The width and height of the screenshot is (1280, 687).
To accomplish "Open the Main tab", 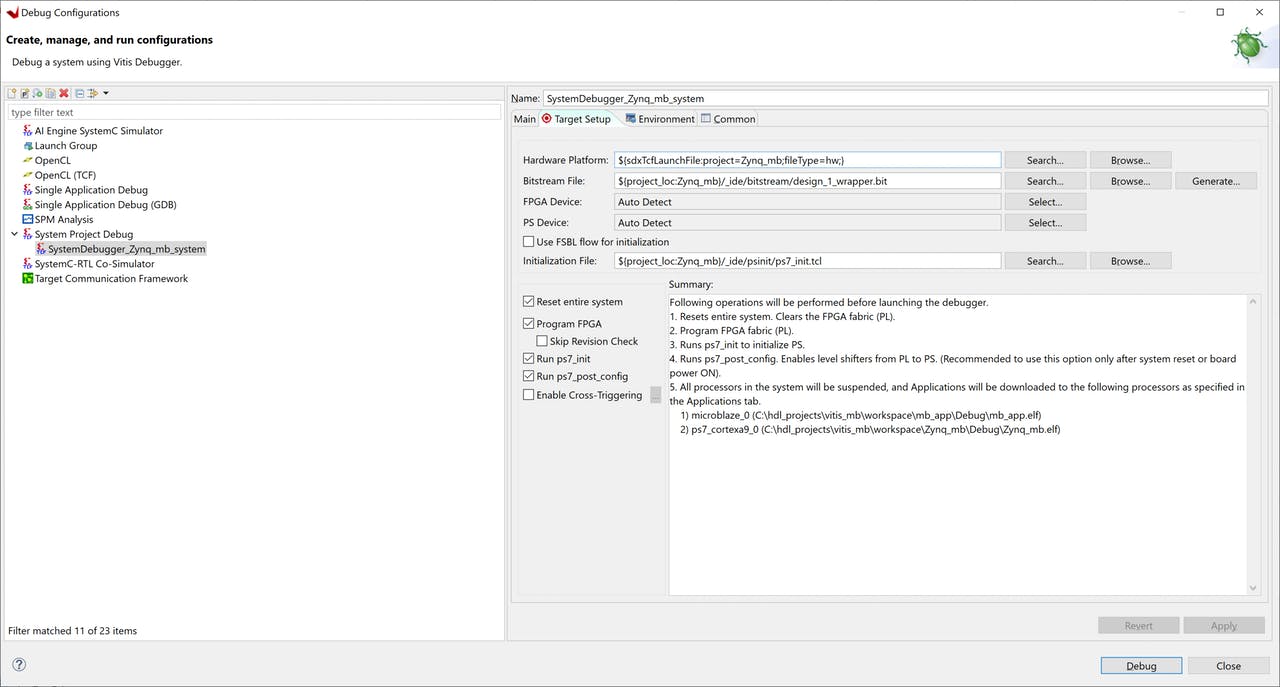I will (525, 119).
